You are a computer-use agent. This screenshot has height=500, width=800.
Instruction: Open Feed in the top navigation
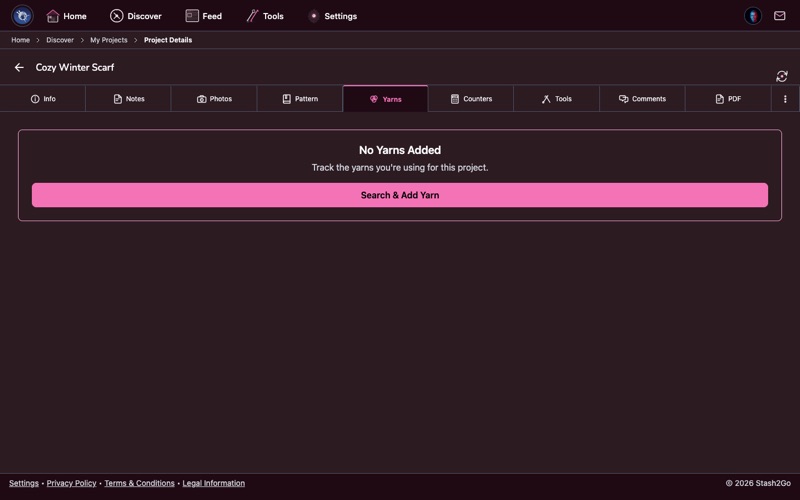click(x=204, y=16)
